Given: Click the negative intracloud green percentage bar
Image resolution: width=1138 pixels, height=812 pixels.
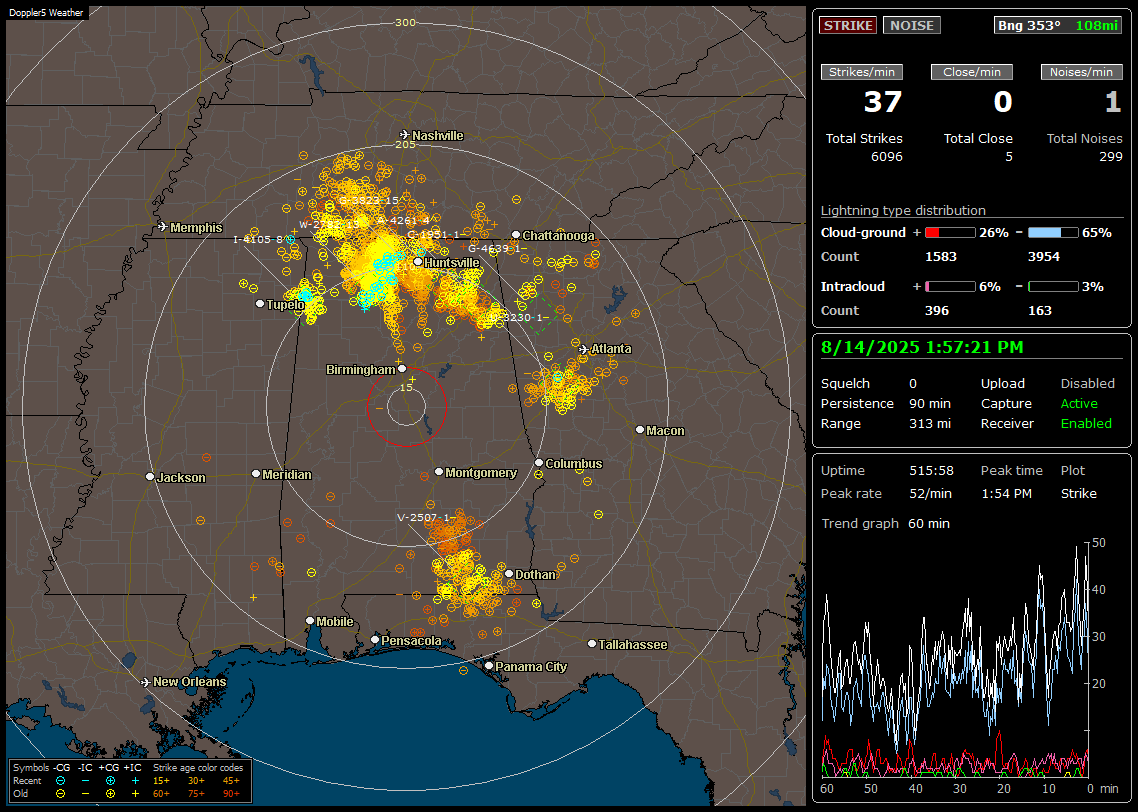Looking at the screenshot, I should 1053,287.
